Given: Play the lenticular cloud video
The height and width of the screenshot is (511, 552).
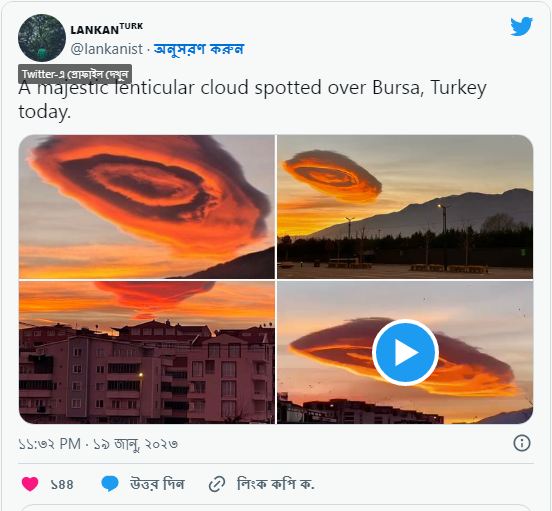Looking at the screenshot, I should tap(405, 352).
